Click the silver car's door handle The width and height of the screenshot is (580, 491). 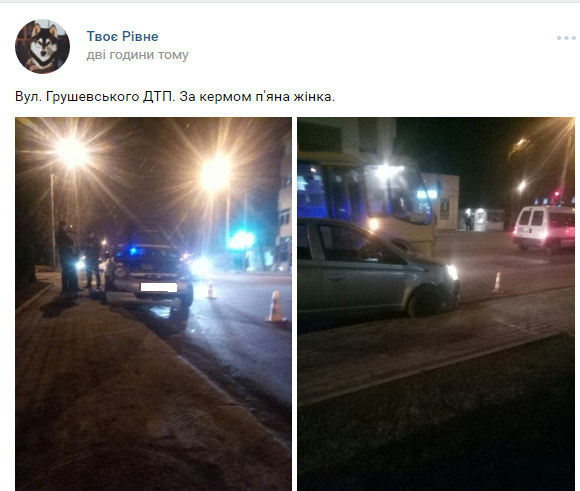point(335,277)
